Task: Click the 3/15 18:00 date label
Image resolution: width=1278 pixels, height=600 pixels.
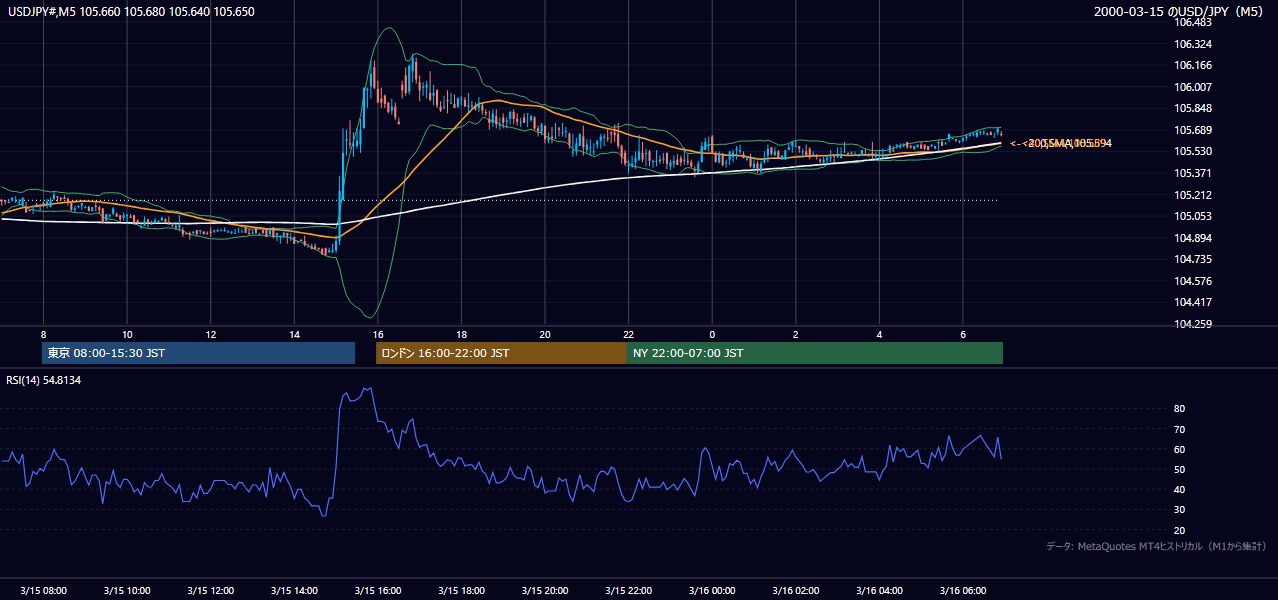Action: (x=461, y=591)
